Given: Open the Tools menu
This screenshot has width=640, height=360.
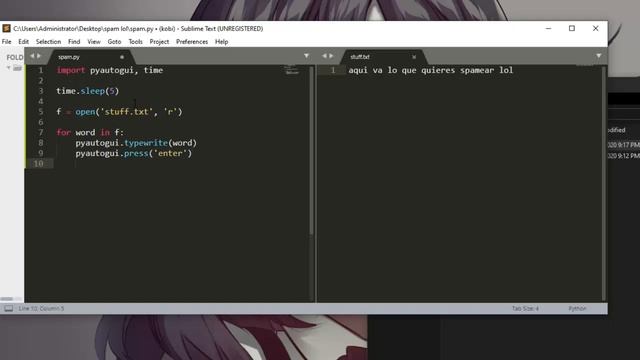Looking at the screenshot, I should (136, 42).
